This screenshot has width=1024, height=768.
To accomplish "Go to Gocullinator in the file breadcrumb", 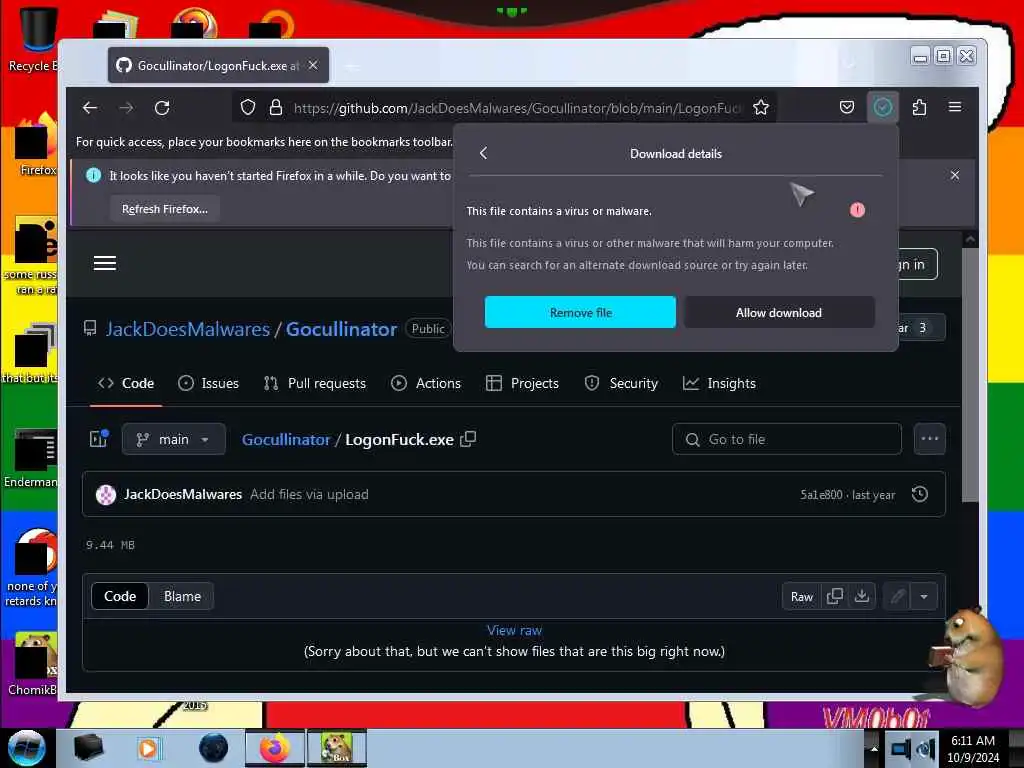I will coord(286,440).
